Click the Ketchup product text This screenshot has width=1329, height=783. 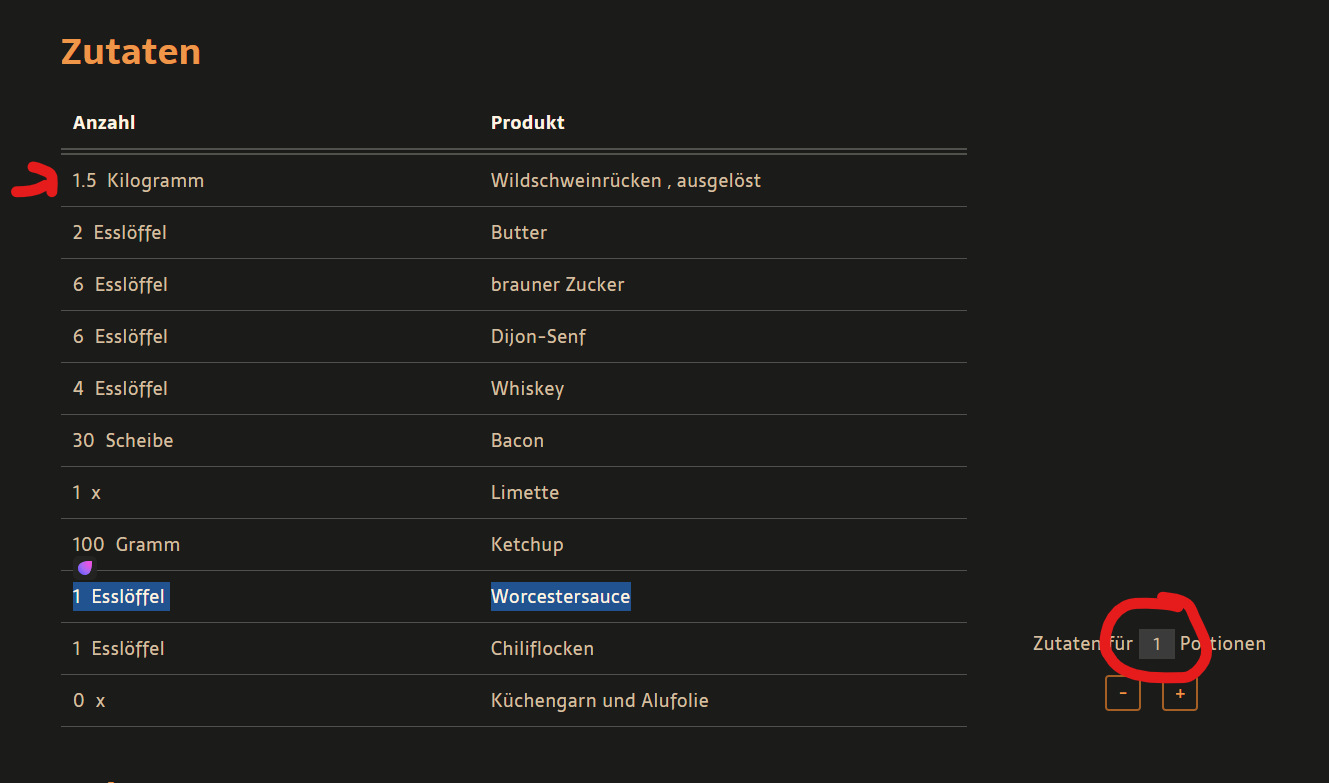[x=528, y=545]
